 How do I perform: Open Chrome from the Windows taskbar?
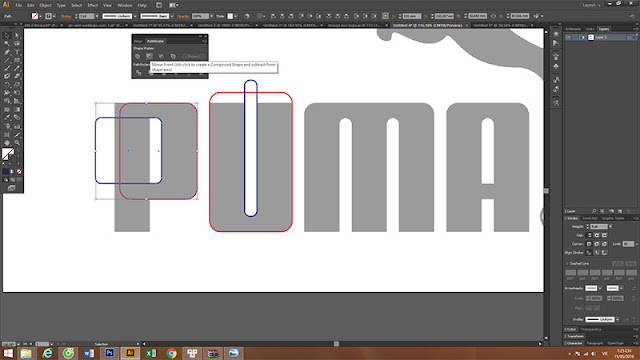(171, 353)
